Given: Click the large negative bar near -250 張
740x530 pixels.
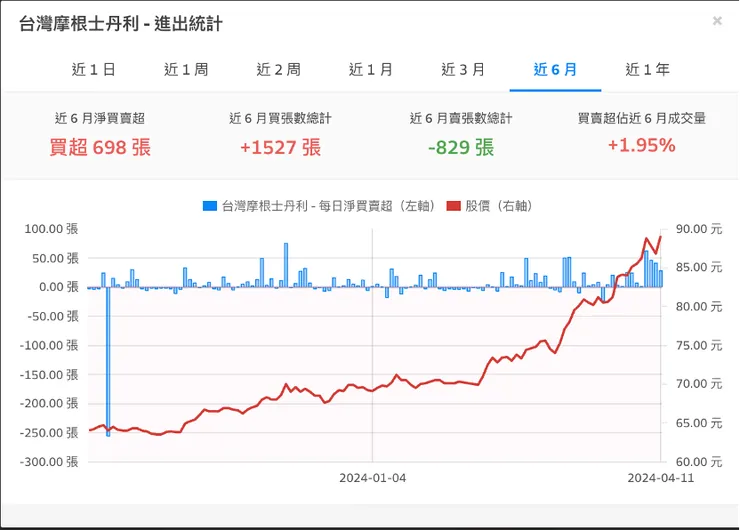Looking at the screenshot, I should pos(108,361).
